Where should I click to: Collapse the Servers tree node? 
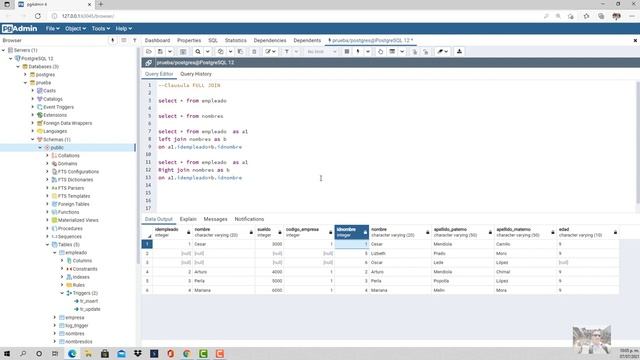tap(4, 50)
